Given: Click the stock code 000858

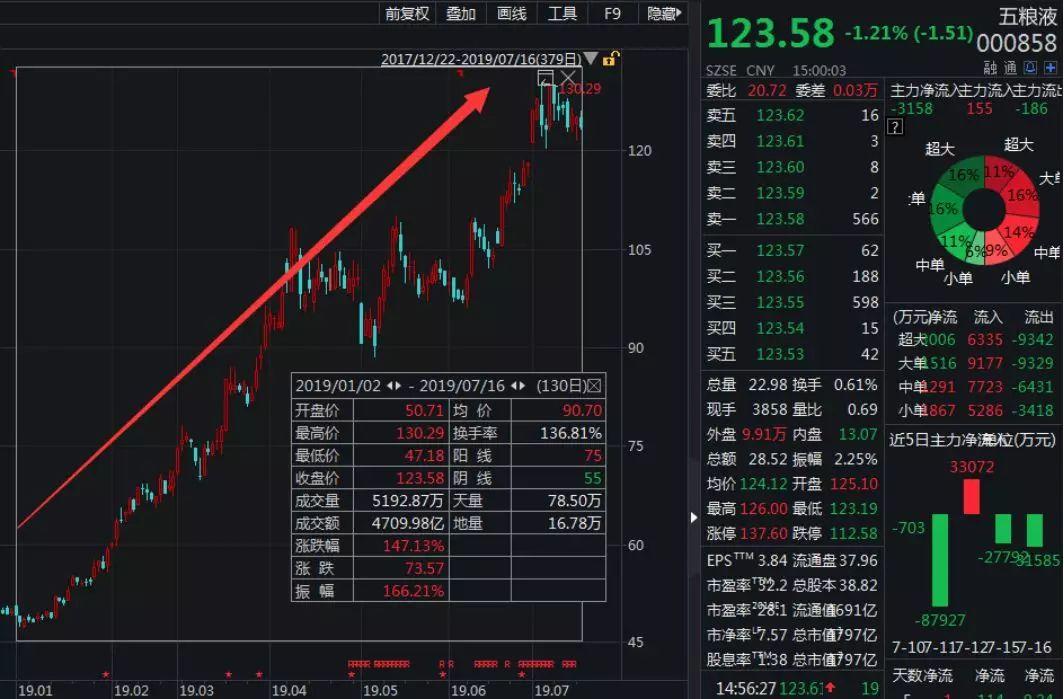Looking at the screenshot, I should 1016,43.
